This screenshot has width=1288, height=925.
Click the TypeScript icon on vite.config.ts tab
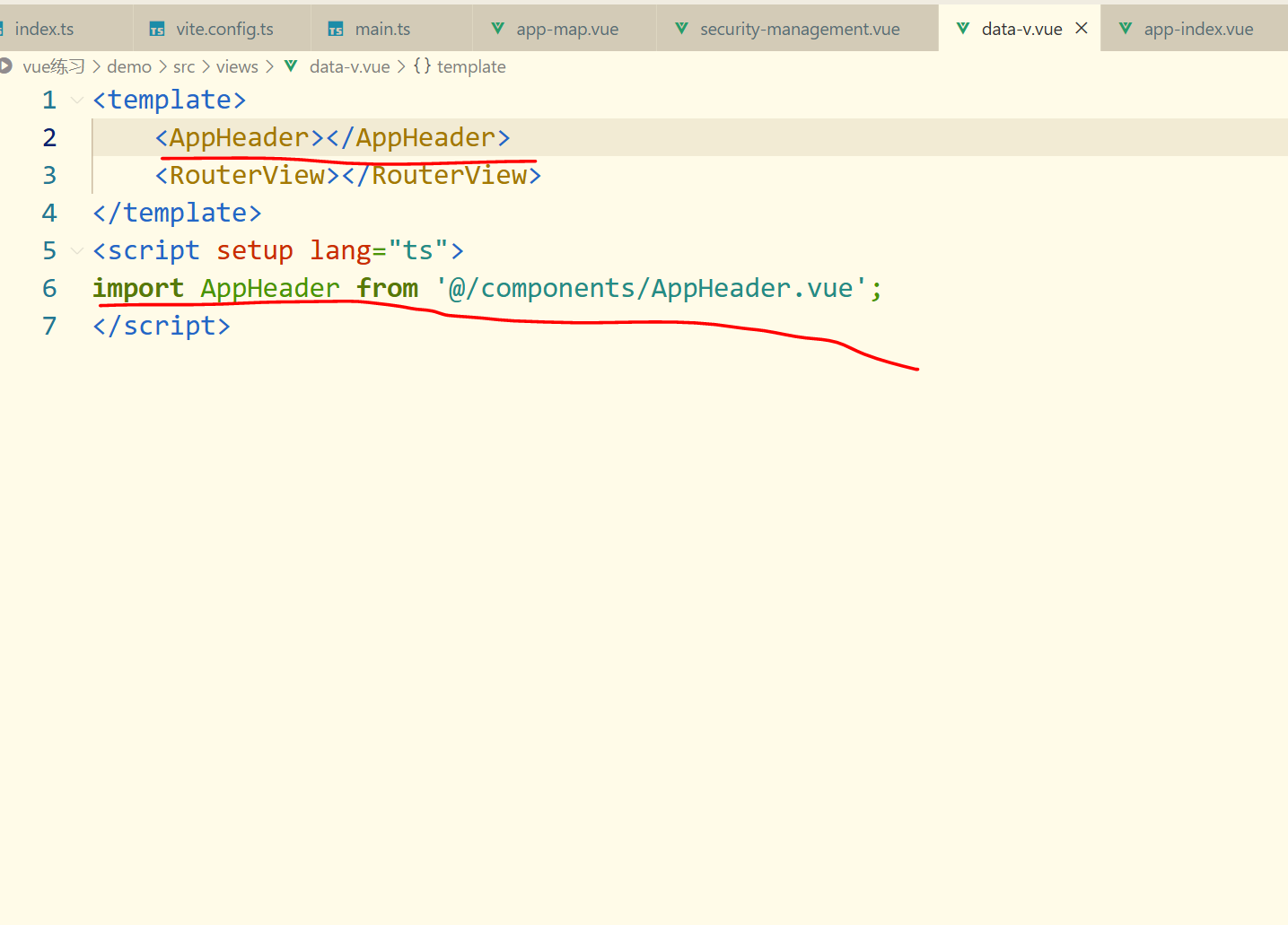[157, 30]
